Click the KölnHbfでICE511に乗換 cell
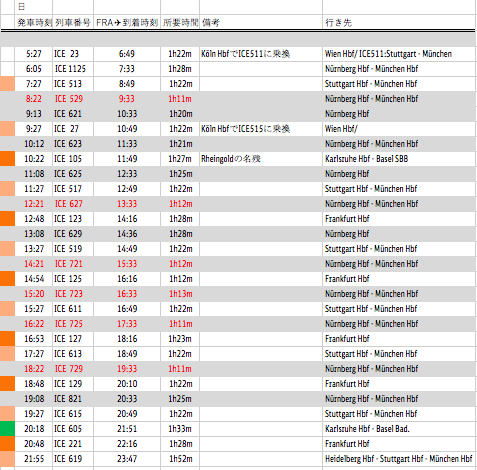477x470 pixels. point(261,54)
